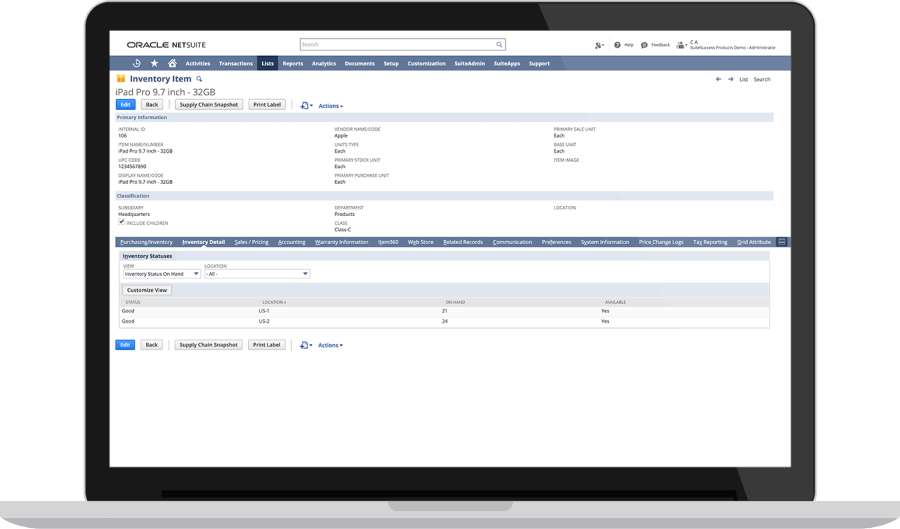Click the Oracle NetSuite logo
900x529 pixels.
click(166, 45)
